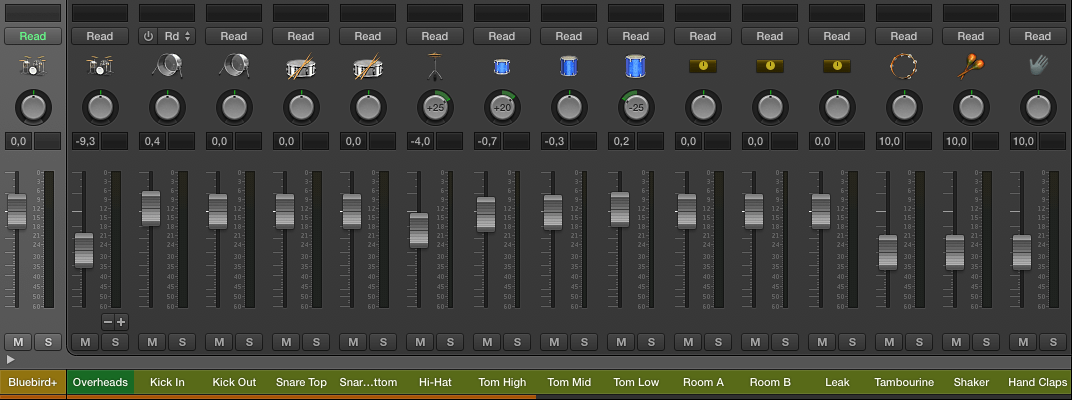The height and width of the screenshot is (400, 1072).
Task: Select the Room A track name
Action: click(703, 382)
